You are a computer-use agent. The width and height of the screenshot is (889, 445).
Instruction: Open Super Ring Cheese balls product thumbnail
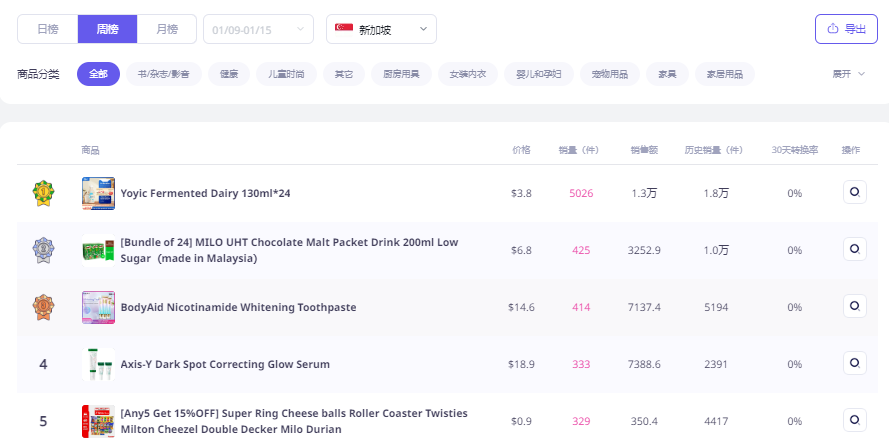click(x=98, y=421)
